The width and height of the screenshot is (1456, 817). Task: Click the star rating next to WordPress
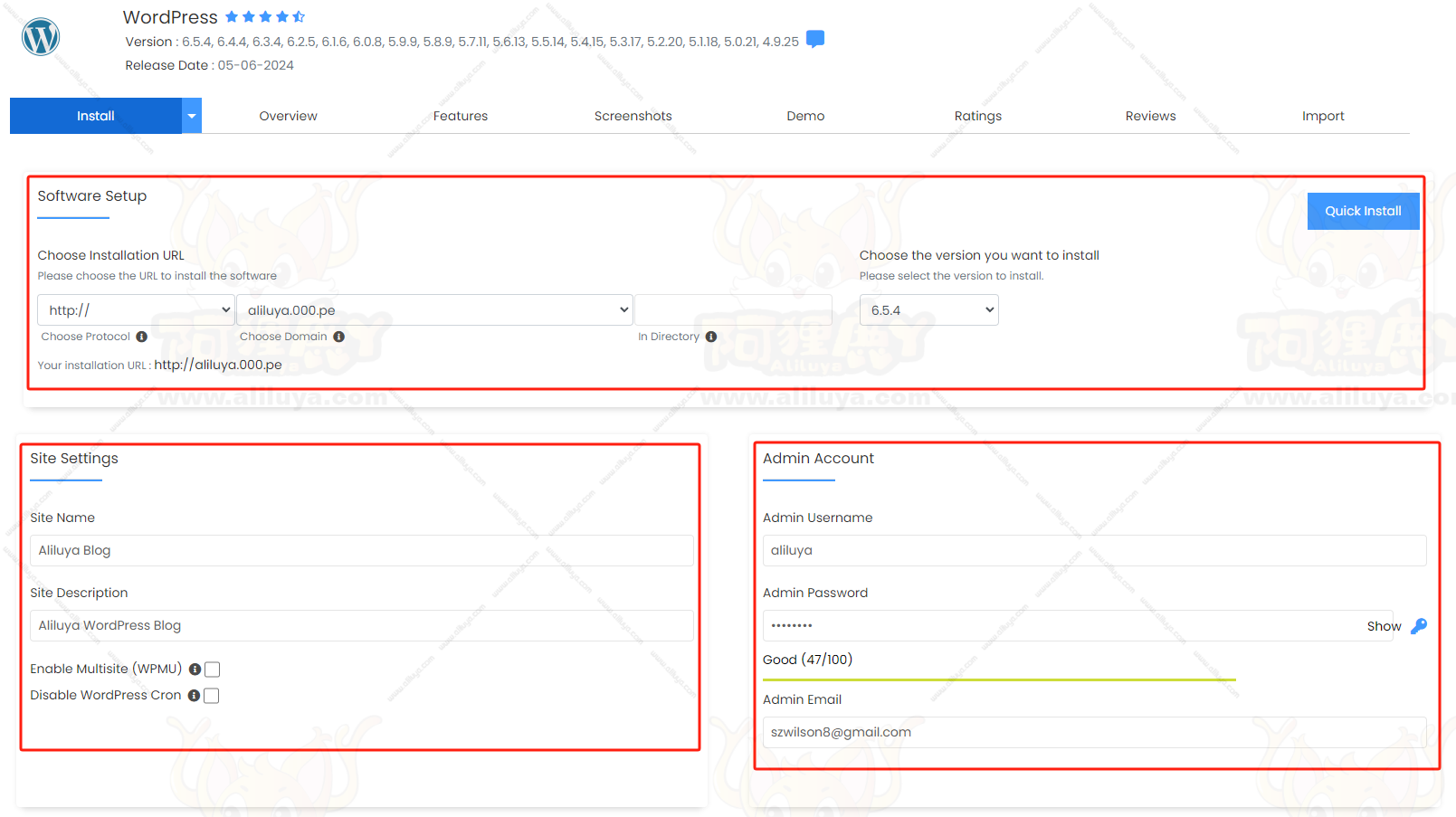point(265,17)
